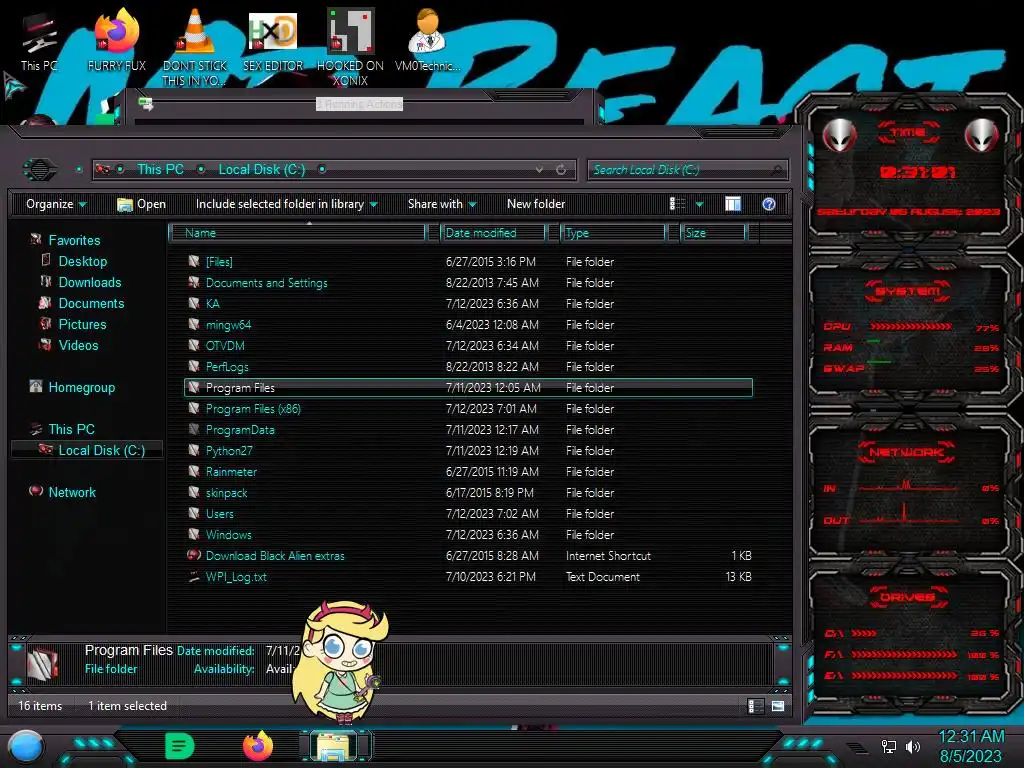Click the File Explorer taskbar button
This screenshot has width=1024, height=768.
pyautogui.click(x=335, y=746)
